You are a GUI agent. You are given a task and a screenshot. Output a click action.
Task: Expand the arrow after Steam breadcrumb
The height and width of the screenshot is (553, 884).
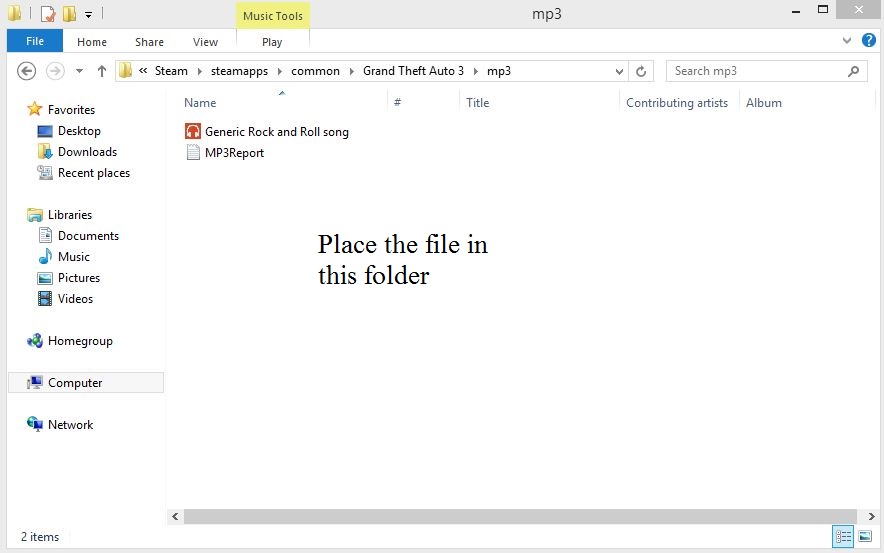(200, 71)
